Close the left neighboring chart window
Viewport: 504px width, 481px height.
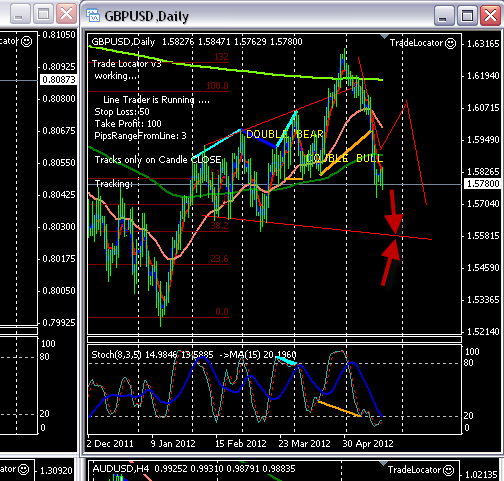coord(67,14)
